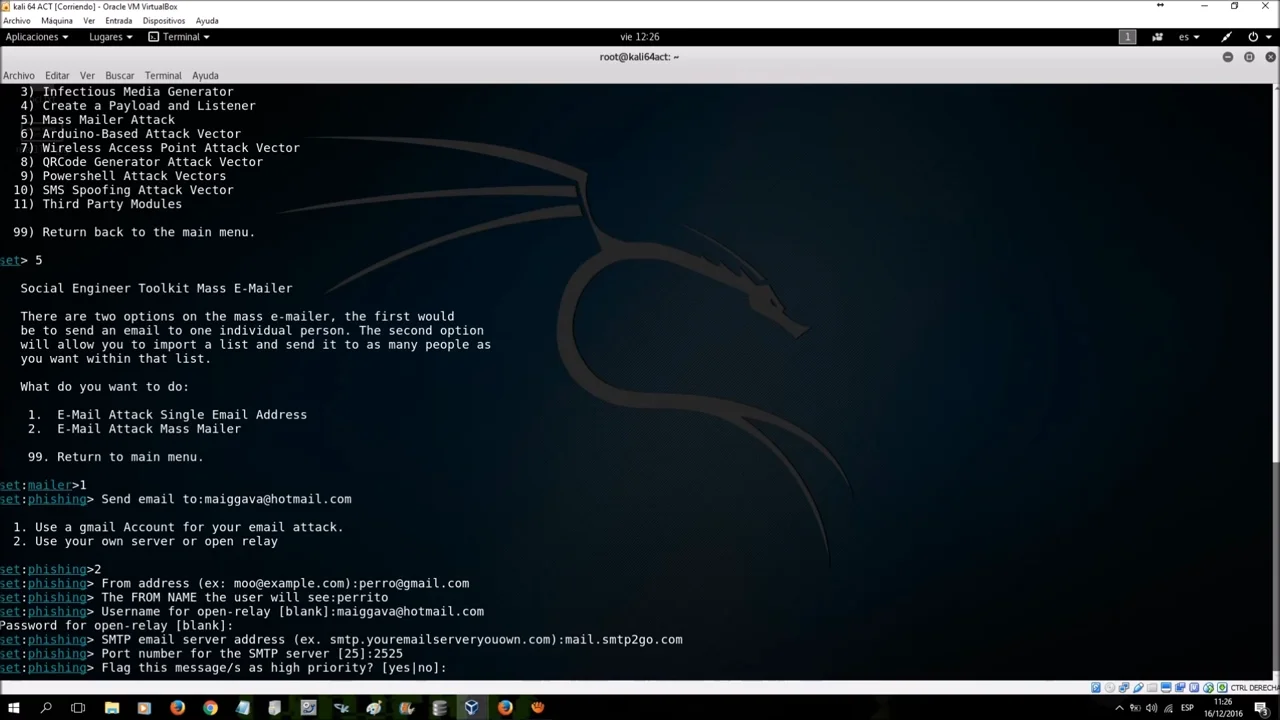Image resolution: width=1280 pixels, height=720 pixels.
Task: Open Windows volume control
Action: [1151, 708]
